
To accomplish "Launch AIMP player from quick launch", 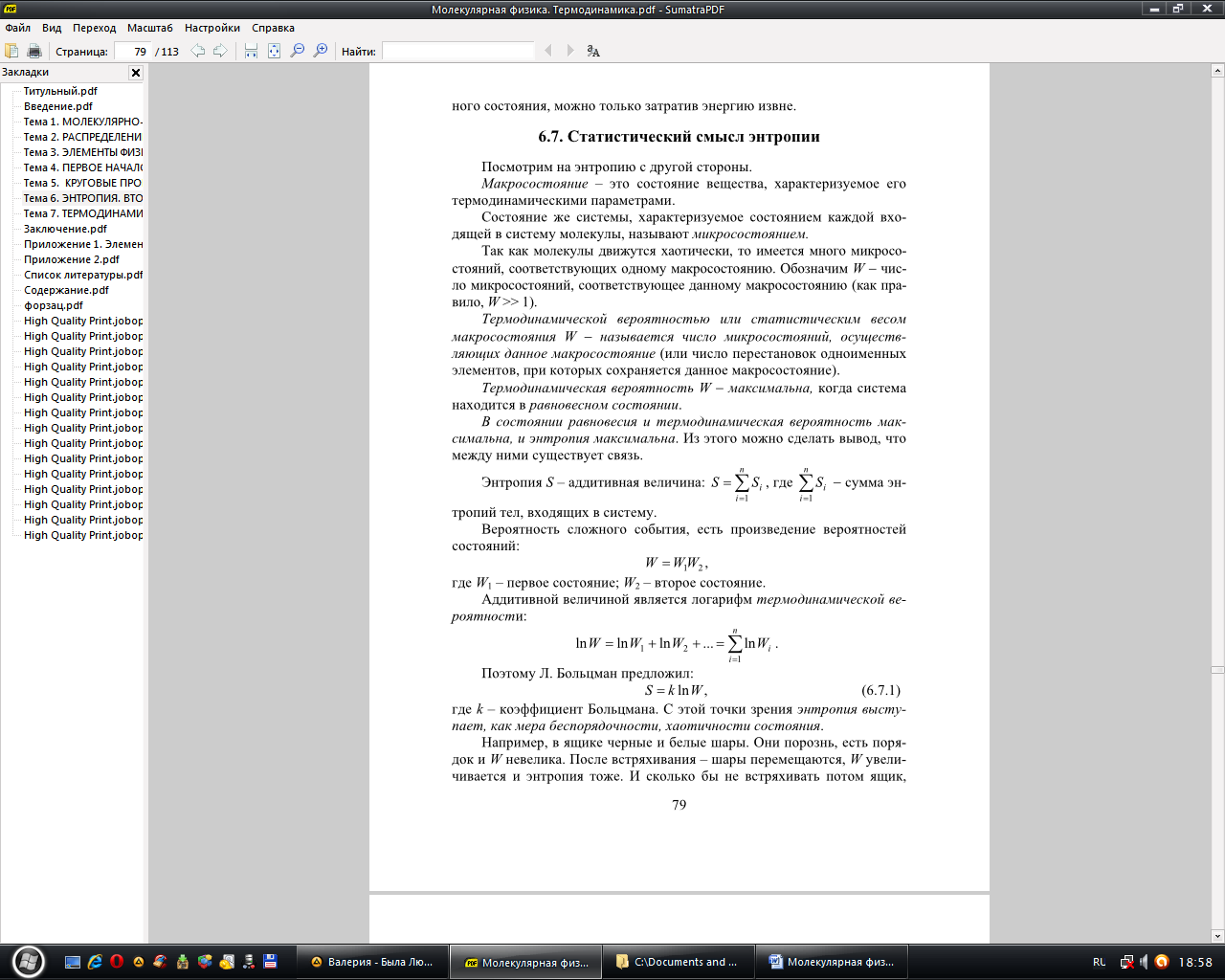I will click(139, 962).
